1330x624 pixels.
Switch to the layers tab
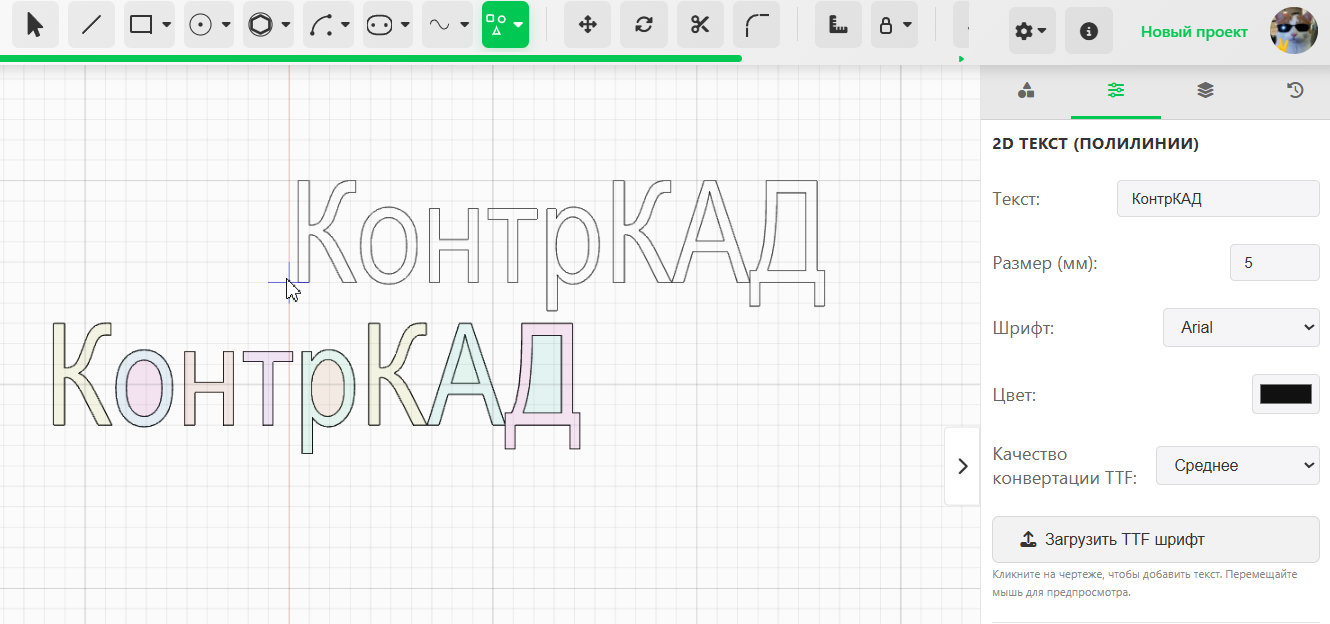click(x=1205, y=91)
